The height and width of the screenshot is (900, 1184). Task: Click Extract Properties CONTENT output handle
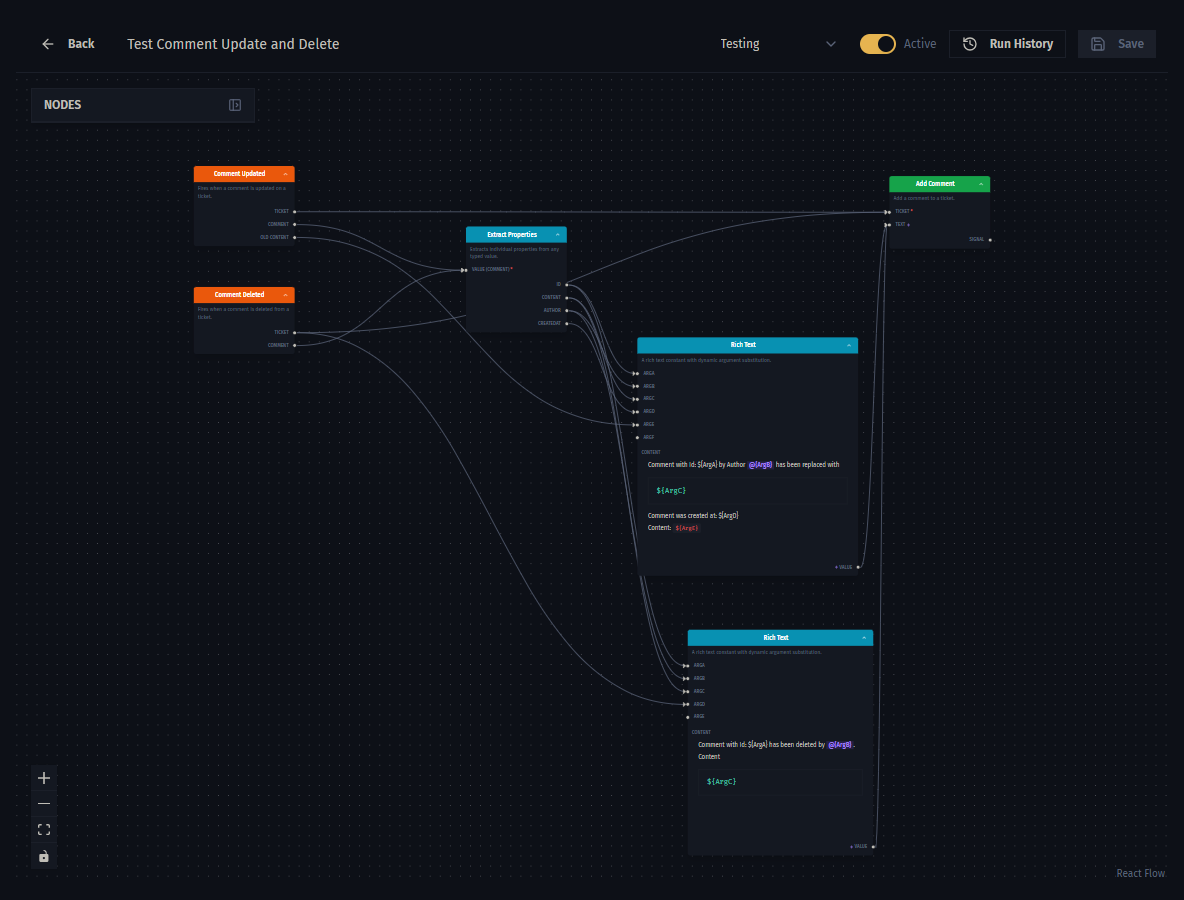pyautogui.click(x=567, y=297)
